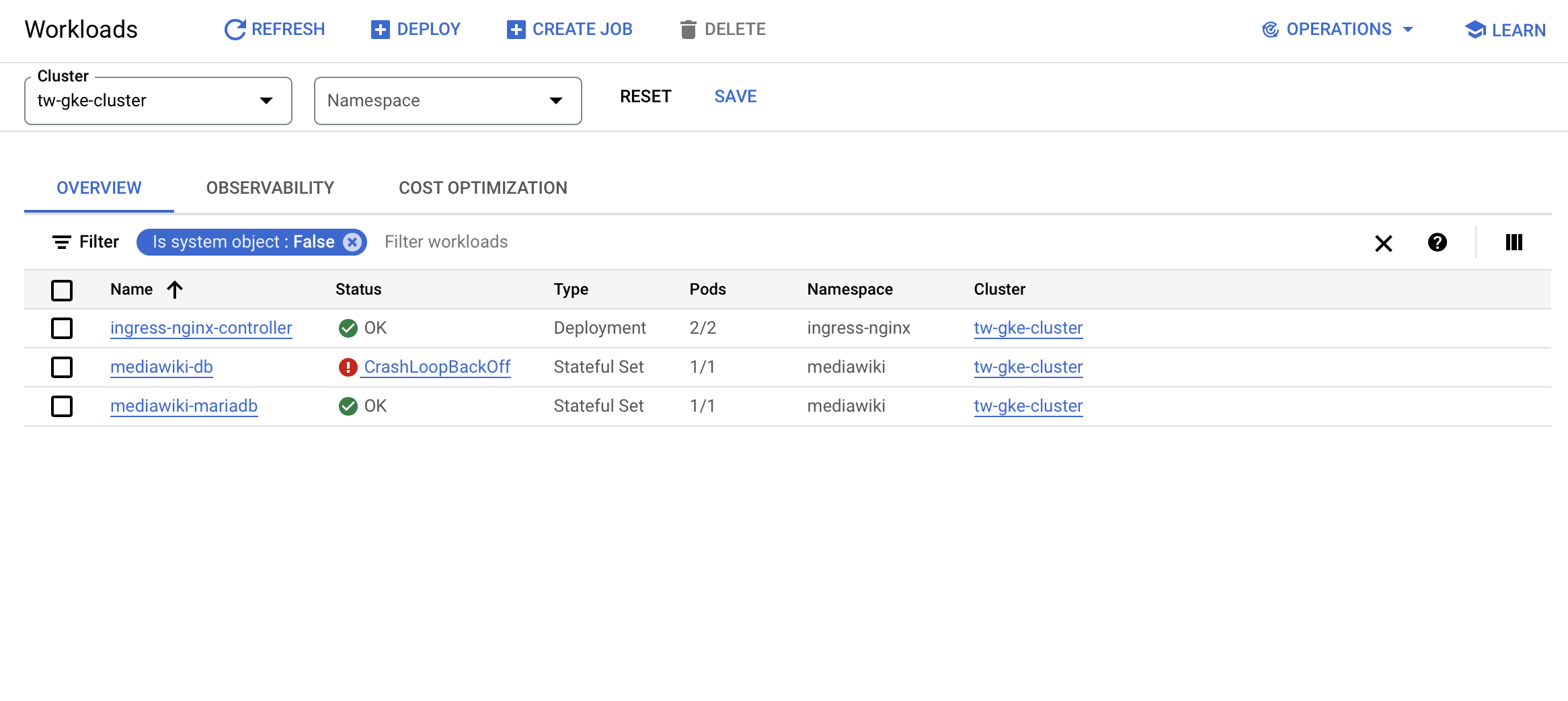Check the mediawiki-db row checkbox
The width and height of the screenshot is (1568, 701).
click(x=62, y=367)
